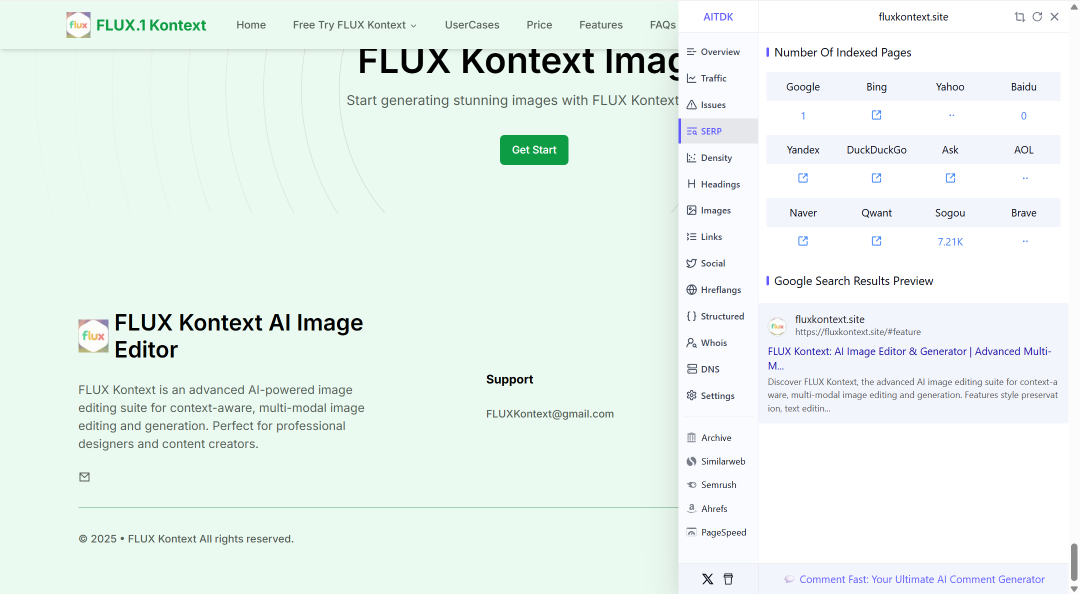Open Naver indexed pages external link icon
Image resolution: width=1080 pixels, height=594 pixels.
pyautogui.click(x=803, y=241)
